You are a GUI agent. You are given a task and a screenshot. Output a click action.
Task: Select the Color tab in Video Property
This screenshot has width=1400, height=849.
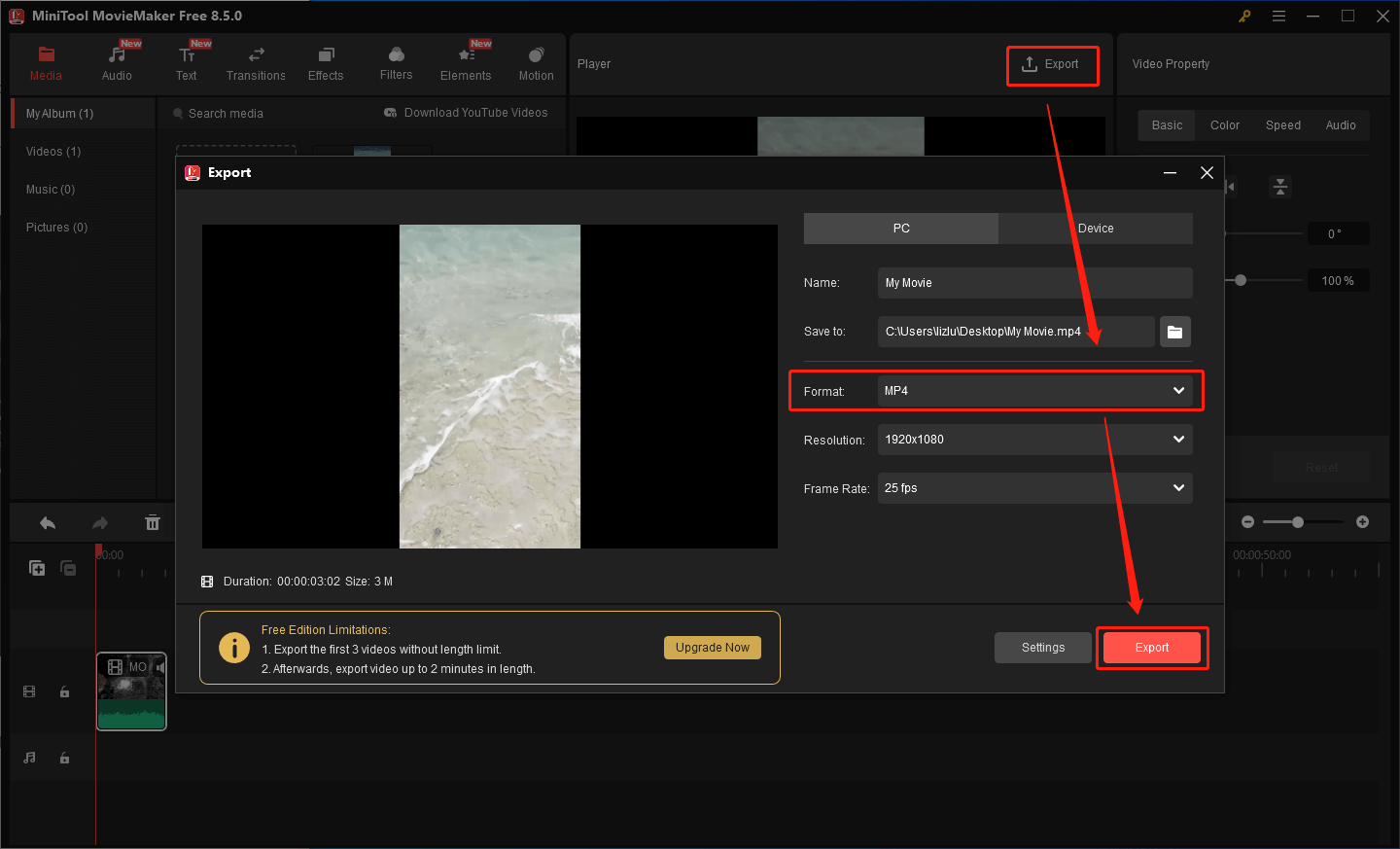point(1224,124)
